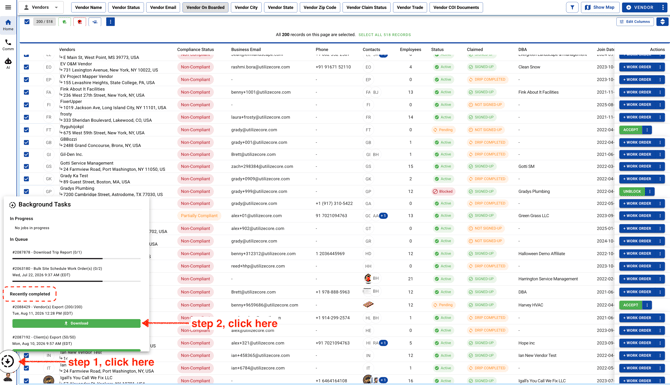Click the Business Email column header
Viewport: 670px width, 385px height.
[x=246, y=50]
